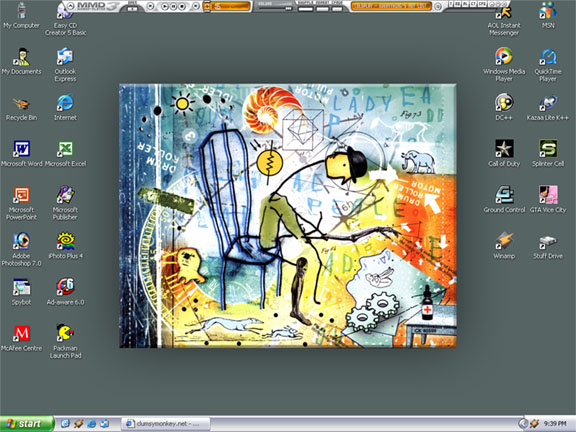
Task: Click the Outlook Express quick launch icon
Action: 104,424
